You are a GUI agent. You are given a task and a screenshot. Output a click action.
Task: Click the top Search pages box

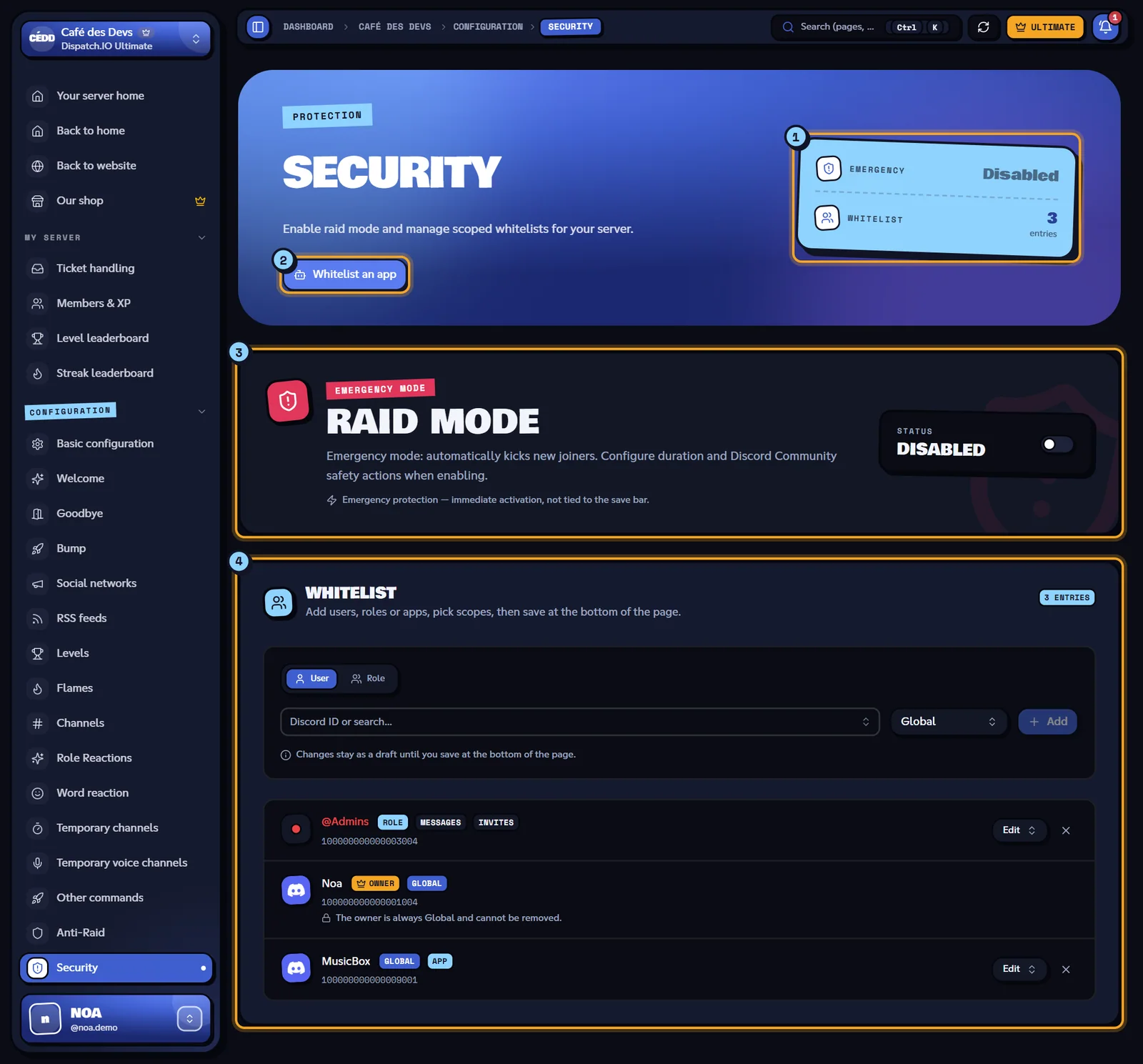[x=865, y=27]
